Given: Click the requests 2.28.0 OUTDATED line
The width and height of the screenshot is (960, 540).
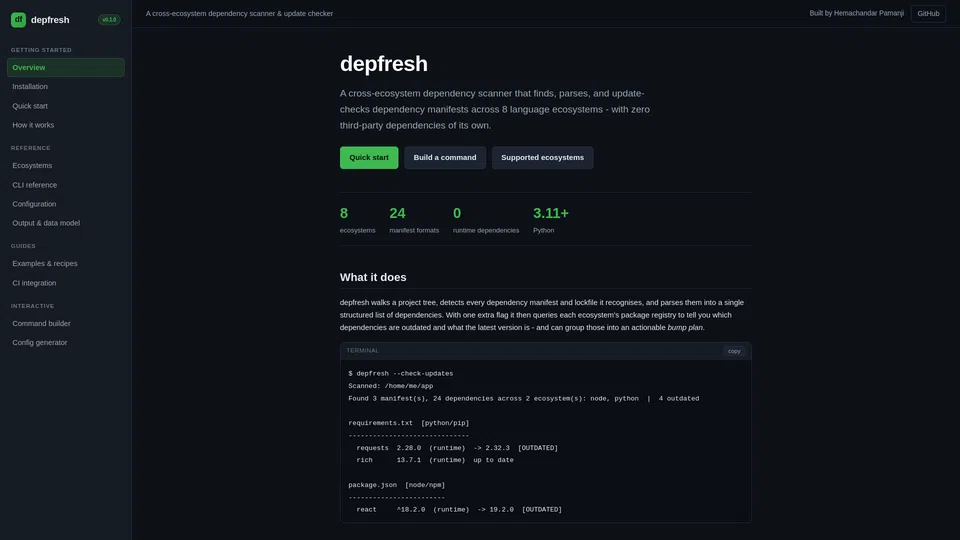Looking at the screenshot, I should [457, 448].
